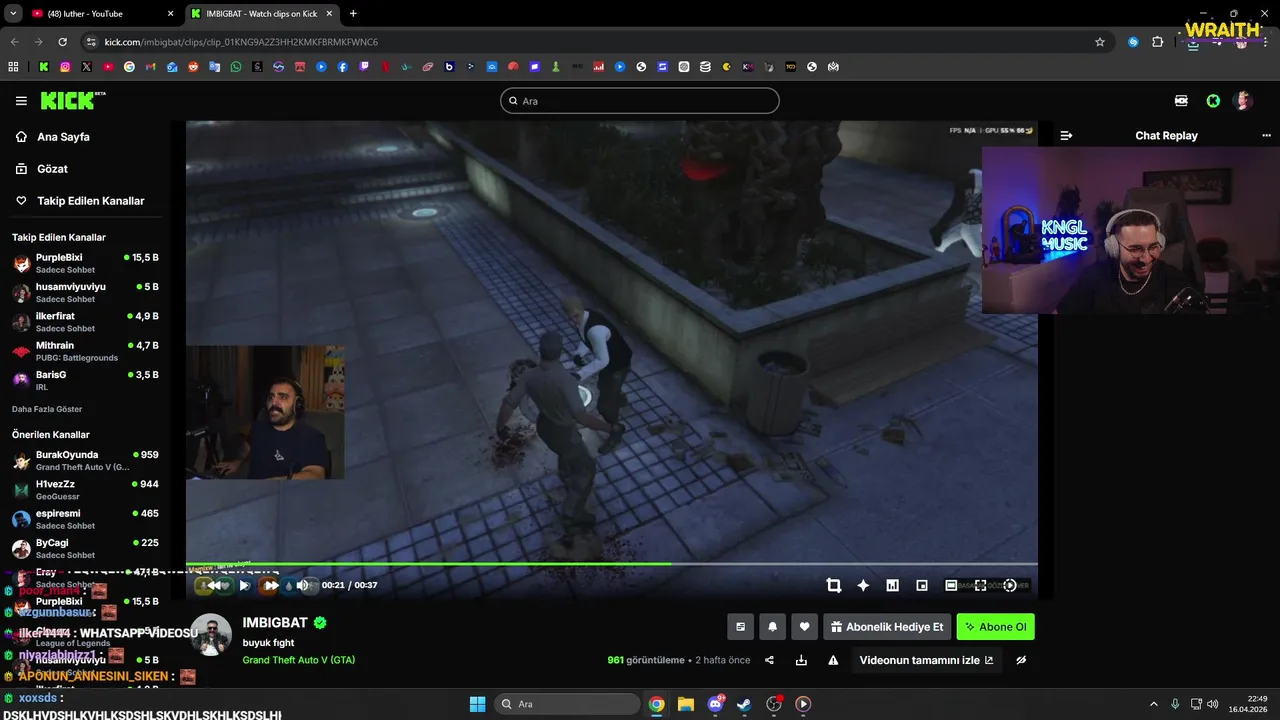Click the play button on the clip player
The width and height of the screenshot is (1280, 720).
[x=244, y=586]
